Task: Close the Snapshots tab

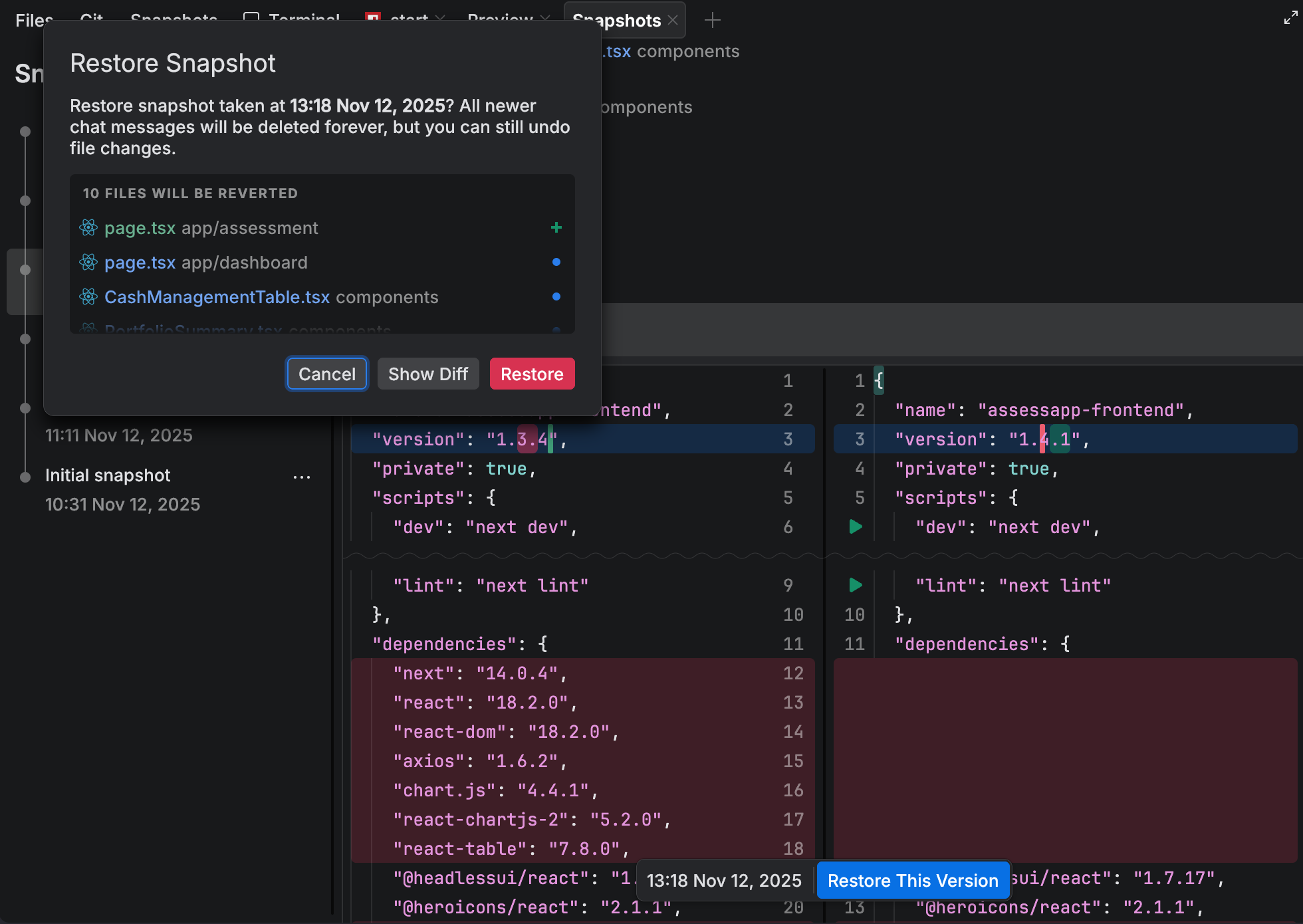Action: [x=673, y=21]
